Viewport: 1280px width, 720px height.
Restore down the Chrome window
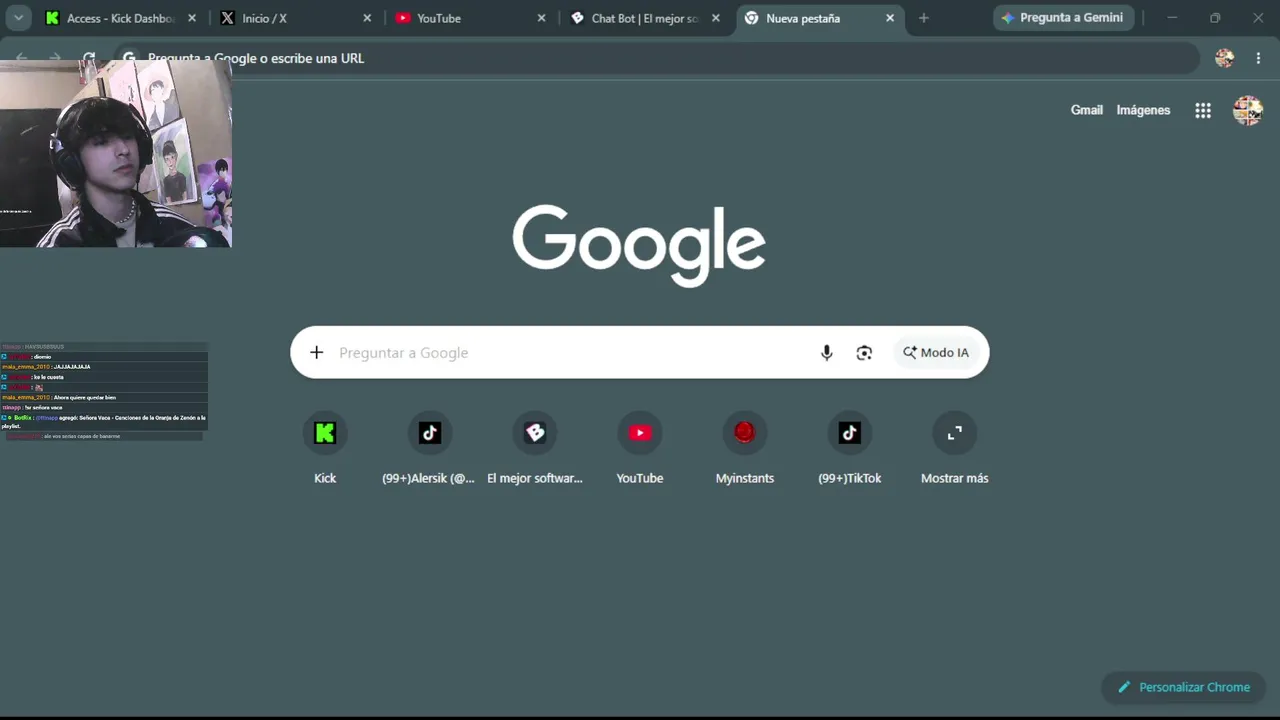1215,18
